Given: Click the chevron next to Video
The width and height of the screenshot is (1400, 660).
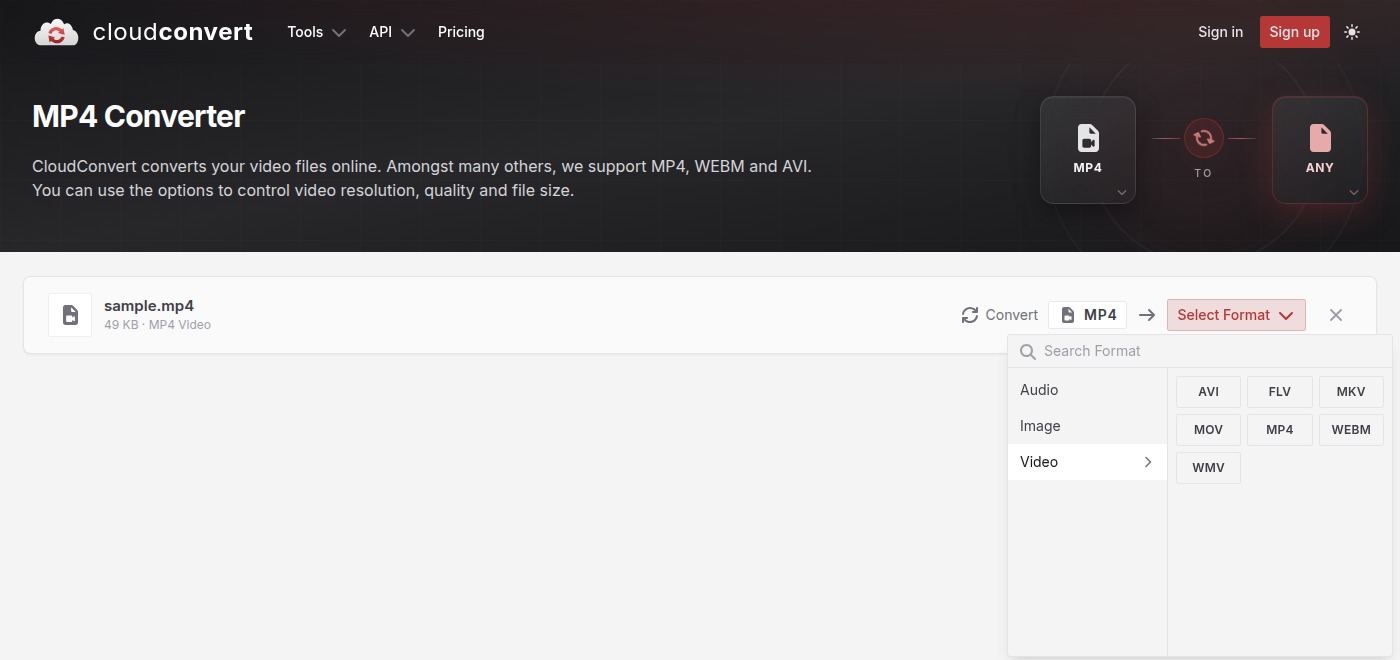Looking at the screenshot, I should (x=1148, y=462).
